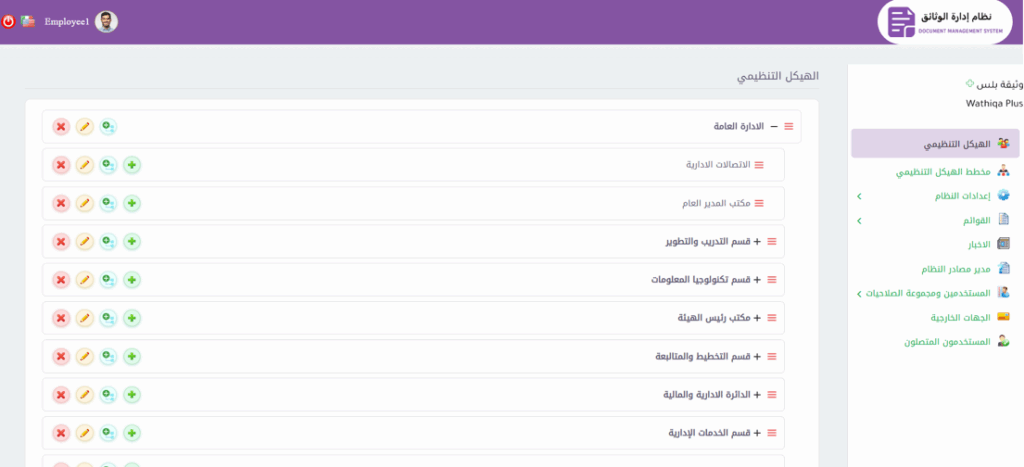Edit the مكتب رئيس الهيئة row
Viewport: 1024px width, 467px height.
(85, 318)
